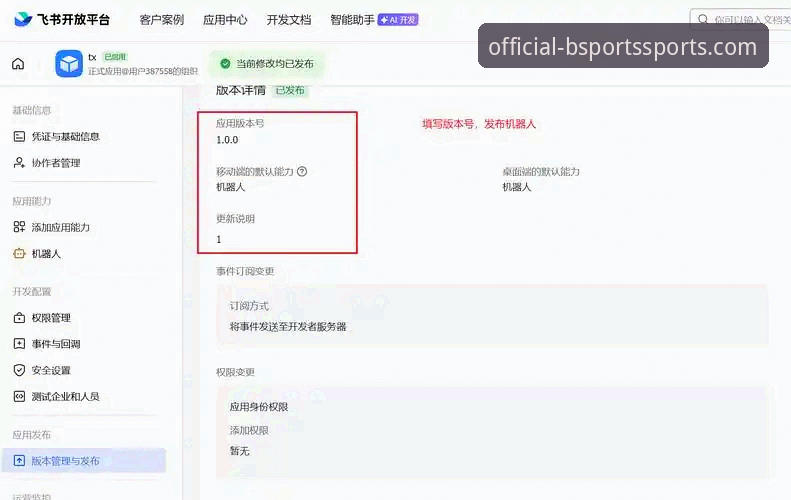The width and height of the screenshot is (791, 500).
Task: Open 协作者管理 page
Action: point(56,162)
